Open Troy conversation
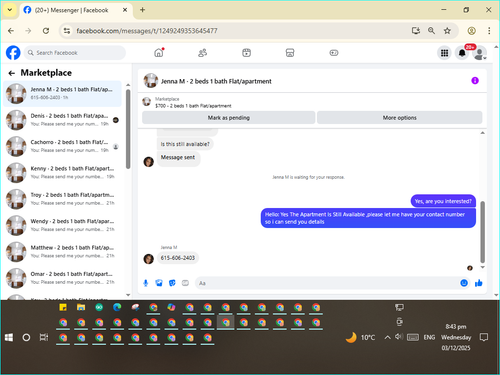 62,199
